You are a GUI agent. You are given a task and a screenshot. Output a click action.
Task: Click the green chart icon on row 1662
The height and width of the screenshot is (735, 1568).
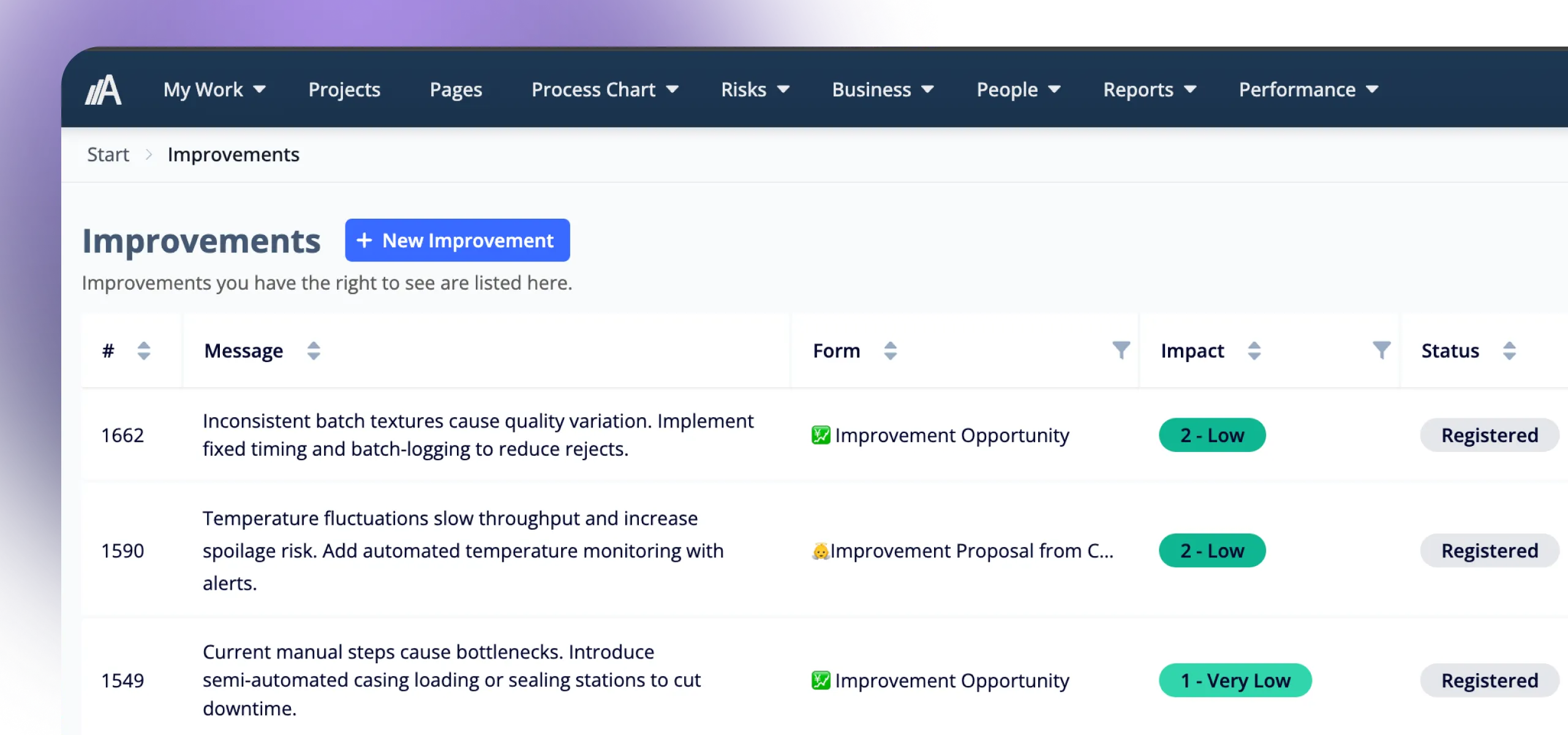[821, 435]
